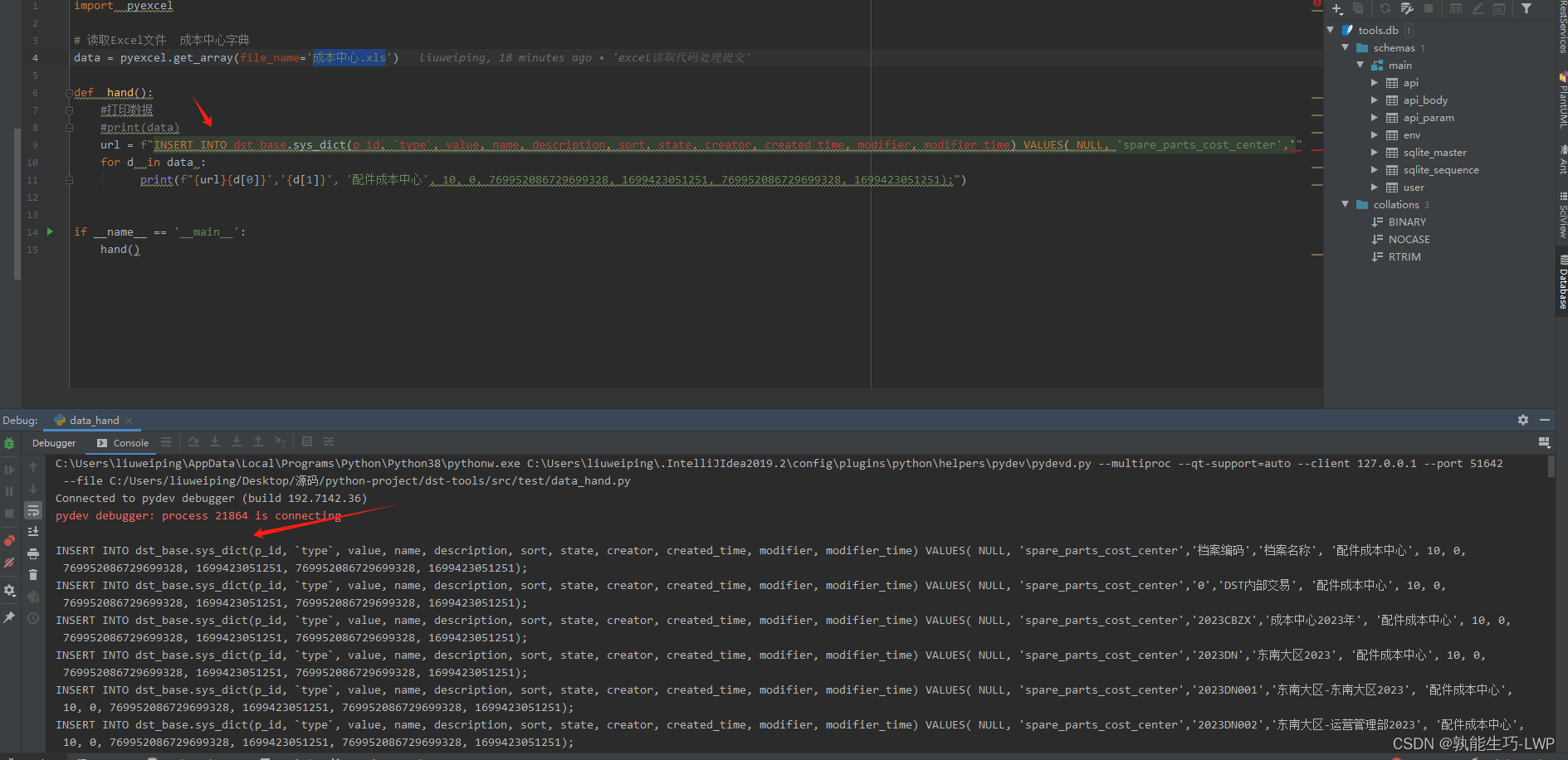Click the New data source plus icon
Screen dimensions: 1568x760
[1337, 9]
